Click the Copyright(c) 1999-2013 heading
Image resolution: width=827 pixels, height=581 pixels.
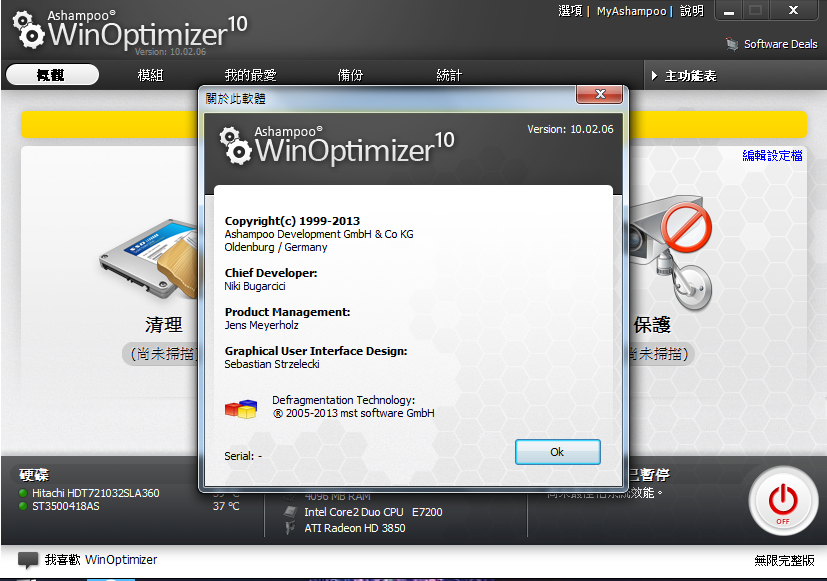pos(292,221)
